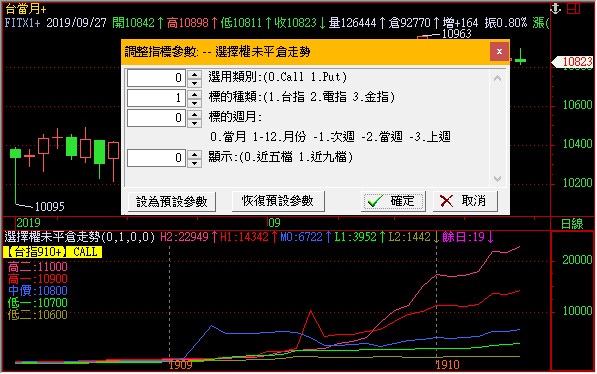This screenshot has height=374, width=597.
Task: Increase the 選用類別 value with up arrow
Action: point(195,74)
